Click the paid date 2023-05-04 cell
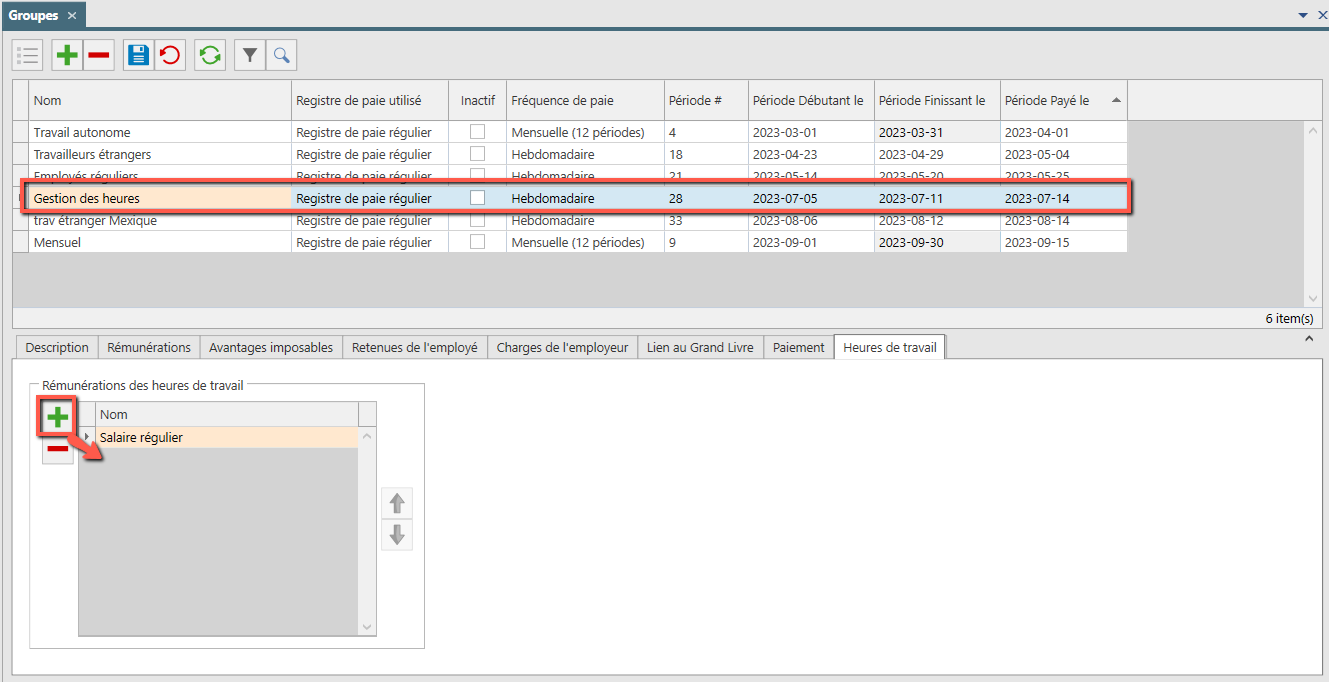 point(1064,154)
